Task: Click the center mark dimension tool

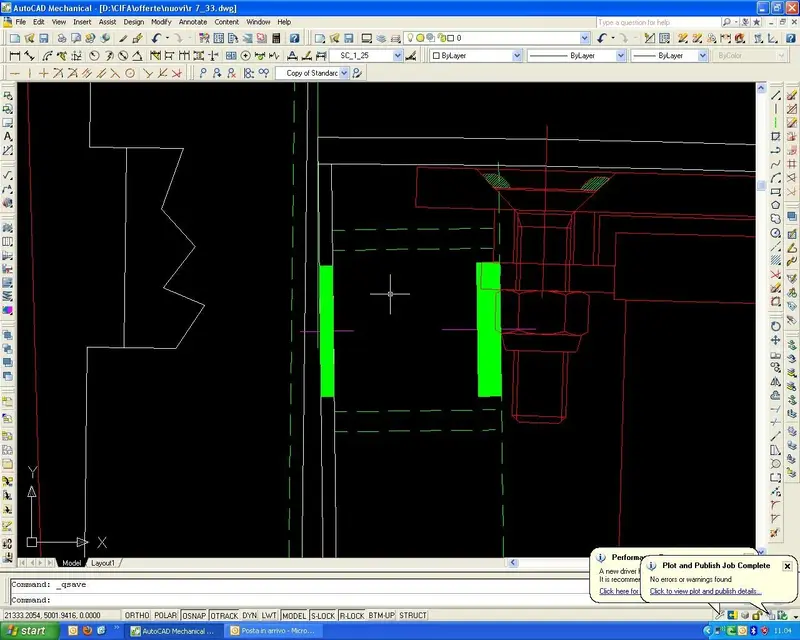Action: [245, 56]
